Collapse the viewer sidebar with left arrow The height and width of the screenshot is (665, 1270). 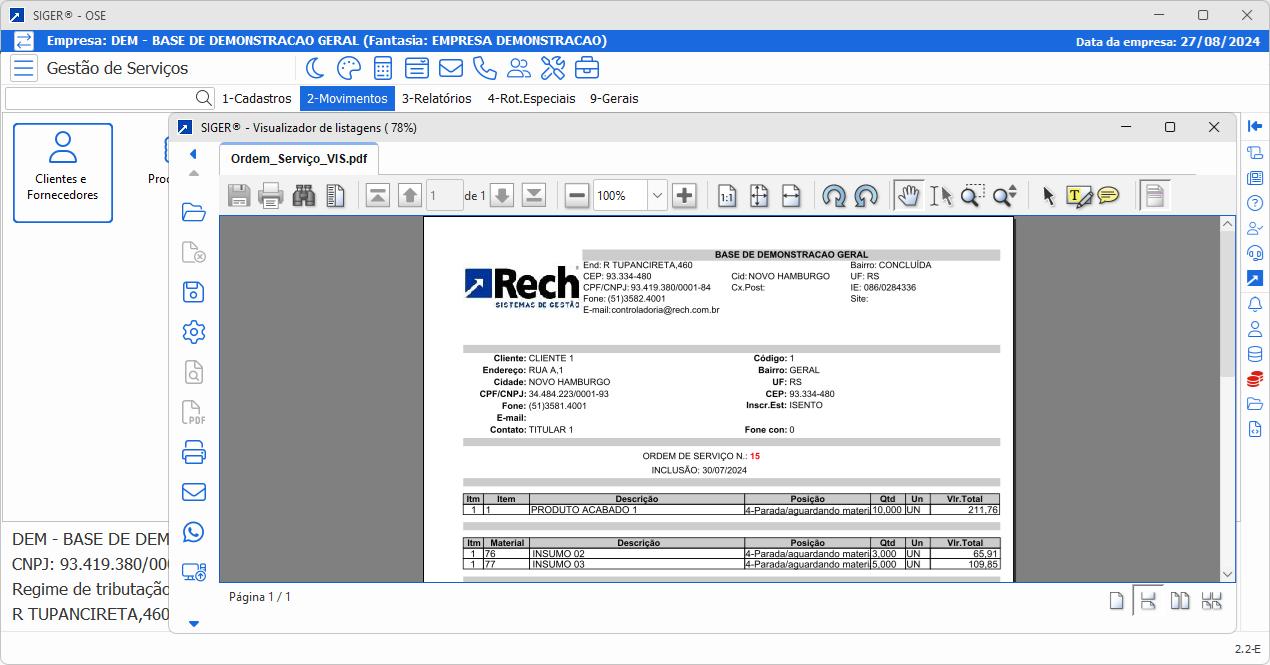(193, 154)
